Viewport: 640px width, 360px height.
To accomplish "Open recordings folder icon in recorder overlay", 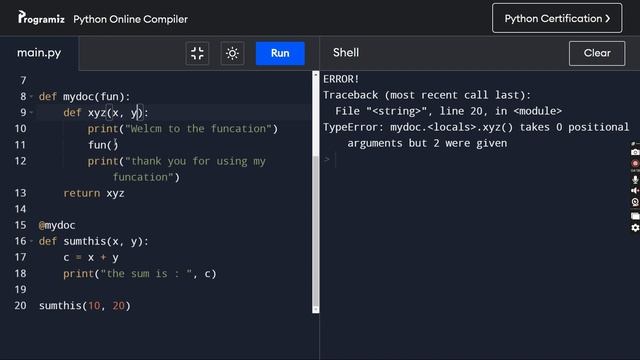I will [x=635, y=216].
